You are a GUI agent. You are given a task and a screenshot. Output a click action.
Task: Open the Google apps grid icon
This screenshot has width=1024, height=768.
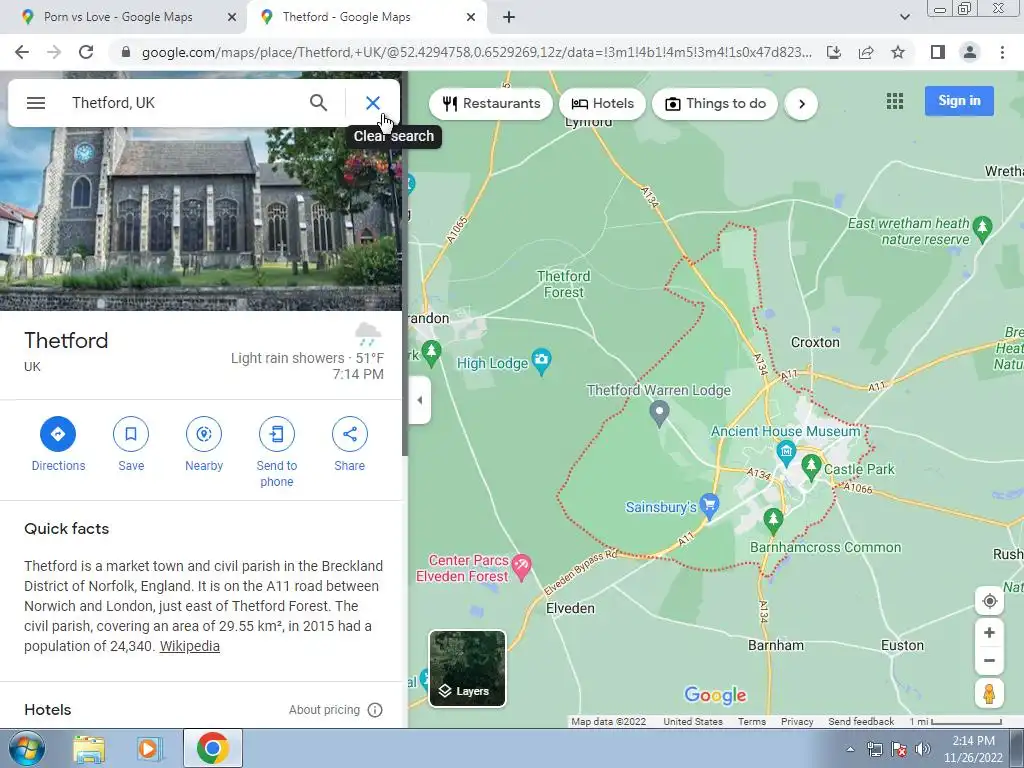[x=895, y=101]
